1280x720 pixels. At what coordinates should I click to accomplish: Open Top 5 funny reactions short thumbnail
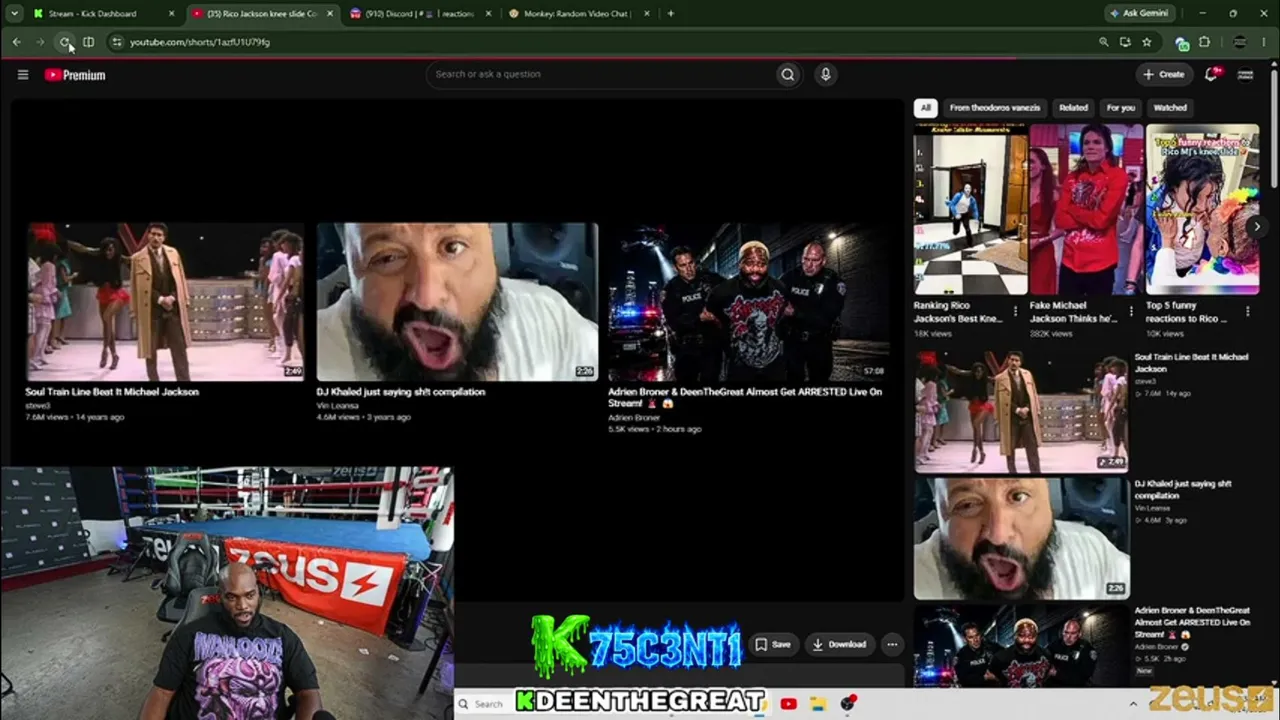tap(1203, 209)
